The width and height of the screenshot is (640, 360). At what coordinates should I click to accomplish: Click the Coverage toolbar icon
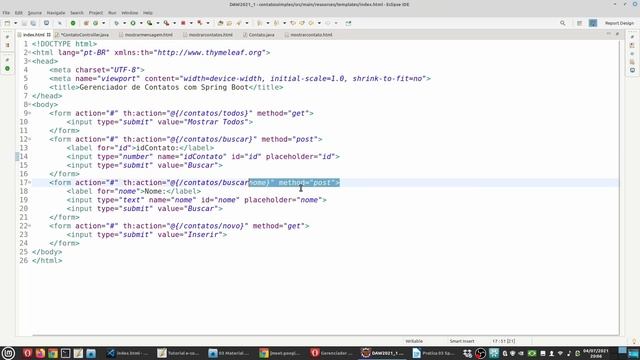click(x=149, y=23)
